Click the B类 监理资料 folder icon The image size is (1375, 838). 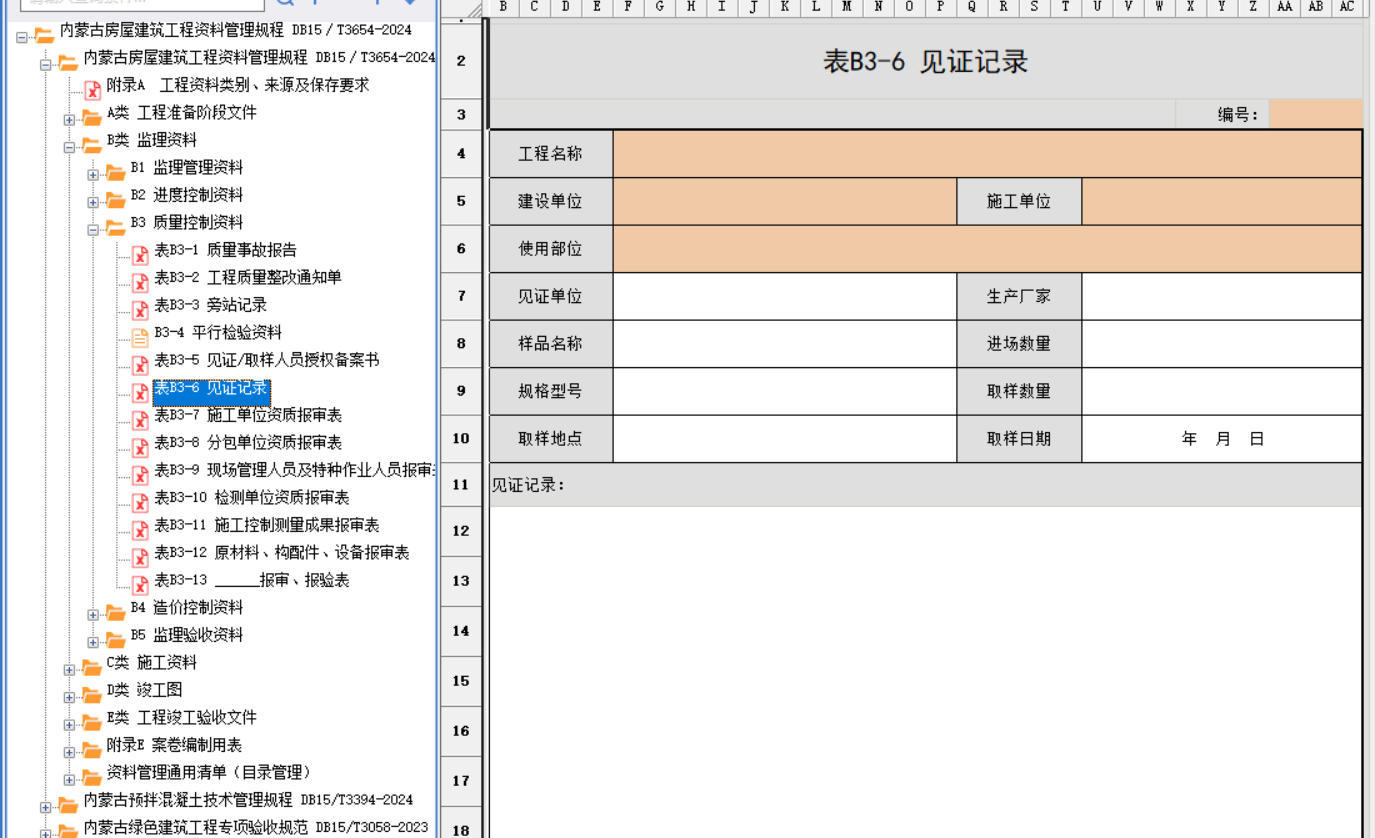(92, 142)
